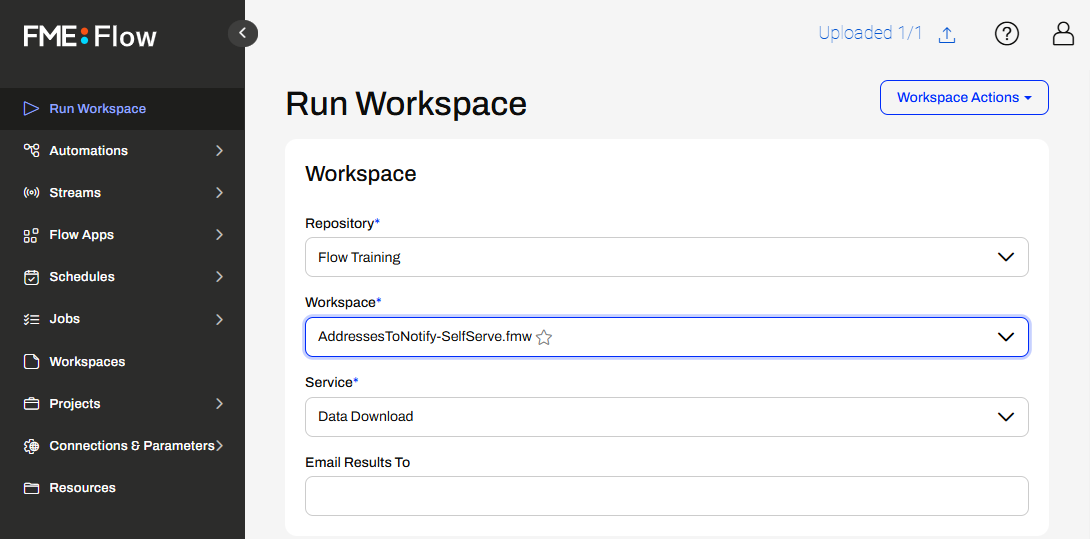Open the Resources menu item
Viewport: 1090px width, 539px height.
pyautogui.click(x=122, y=488)
